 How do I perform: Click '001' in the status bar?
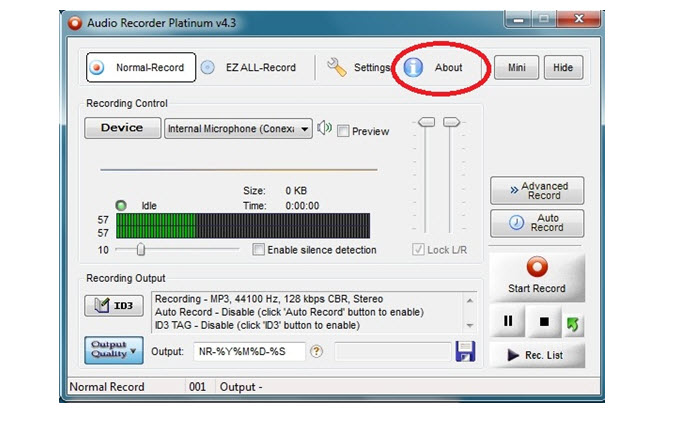[x=197, y=387]
